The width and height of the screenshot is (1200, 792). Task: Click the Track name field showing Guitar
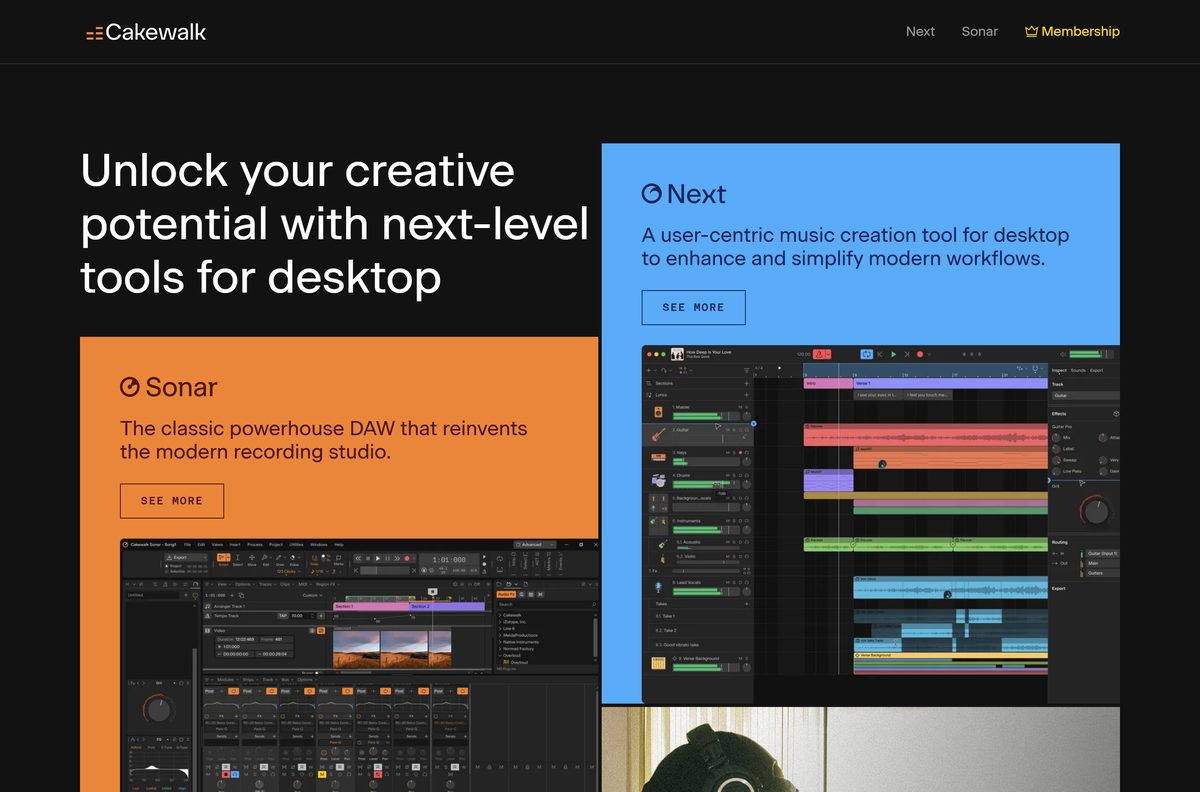pos(1086,396)
